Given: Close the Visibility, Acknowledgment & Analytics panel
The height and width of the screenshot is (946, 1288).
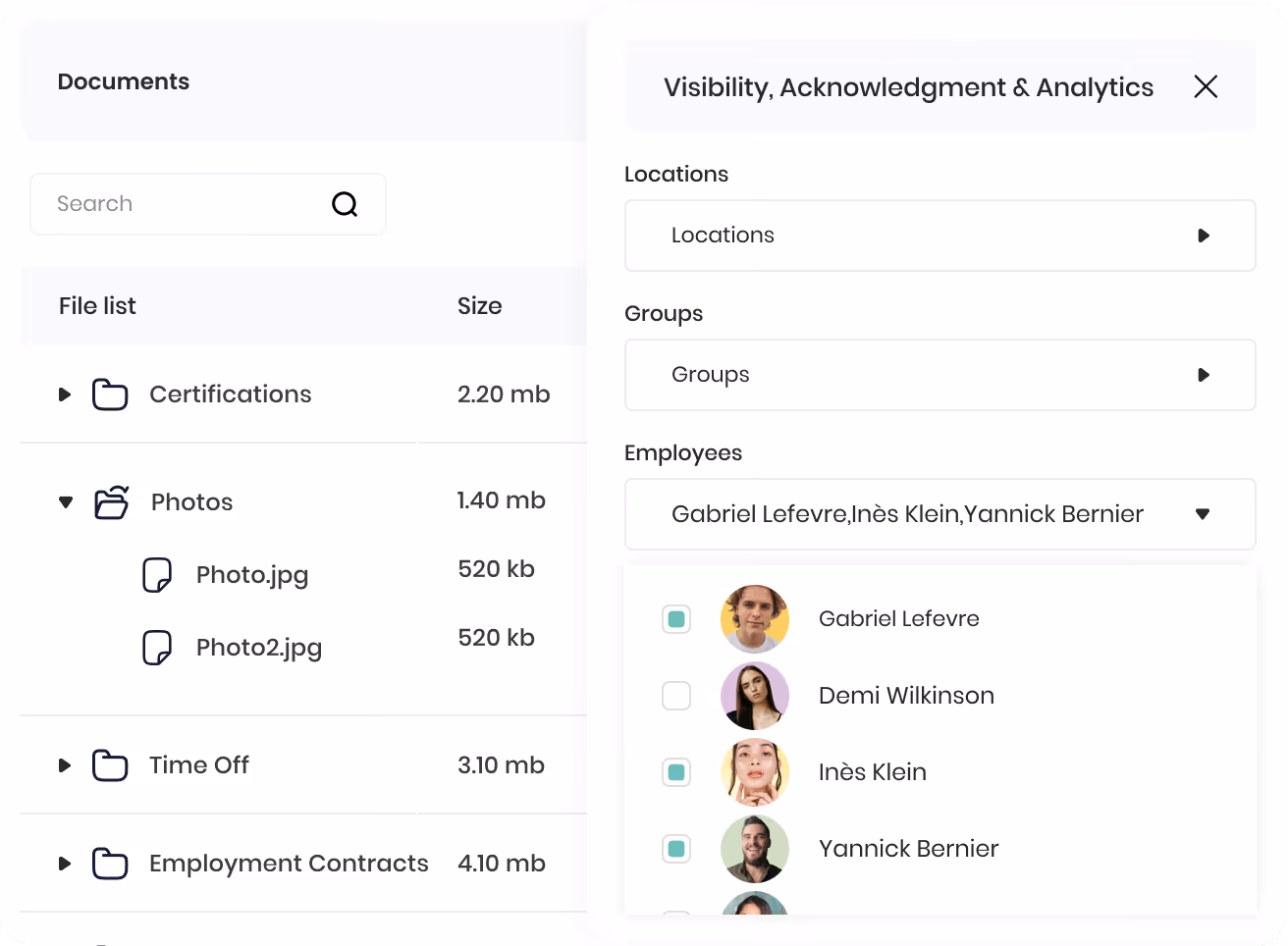Looking at the screenshot, I should click(1206, 86).
